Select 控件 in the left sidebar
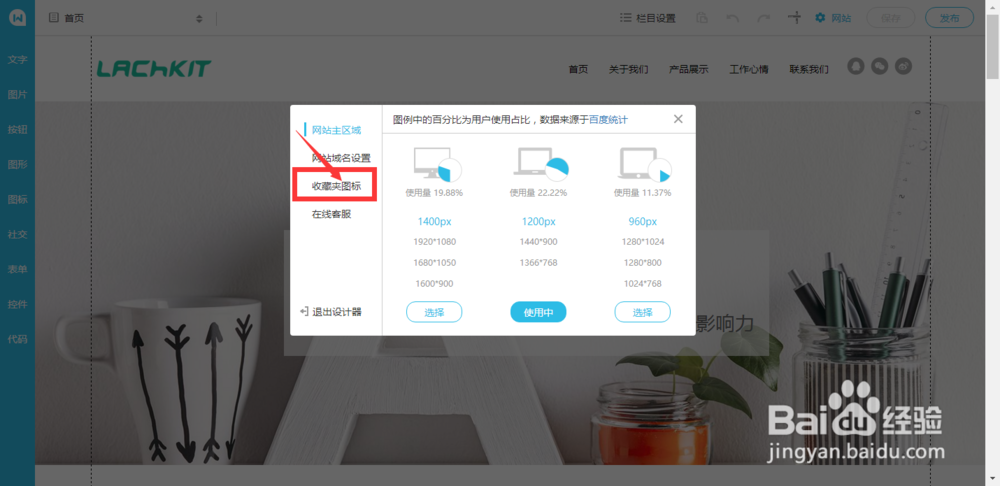1000x486 pixels. (17, 304)
